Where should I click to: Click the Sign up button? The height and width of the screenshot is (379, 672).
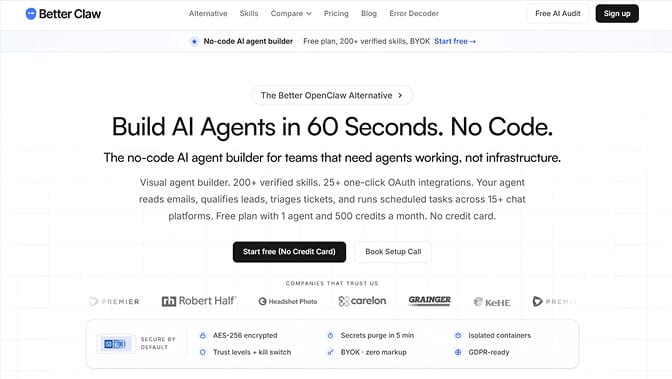tap(617, 13)
